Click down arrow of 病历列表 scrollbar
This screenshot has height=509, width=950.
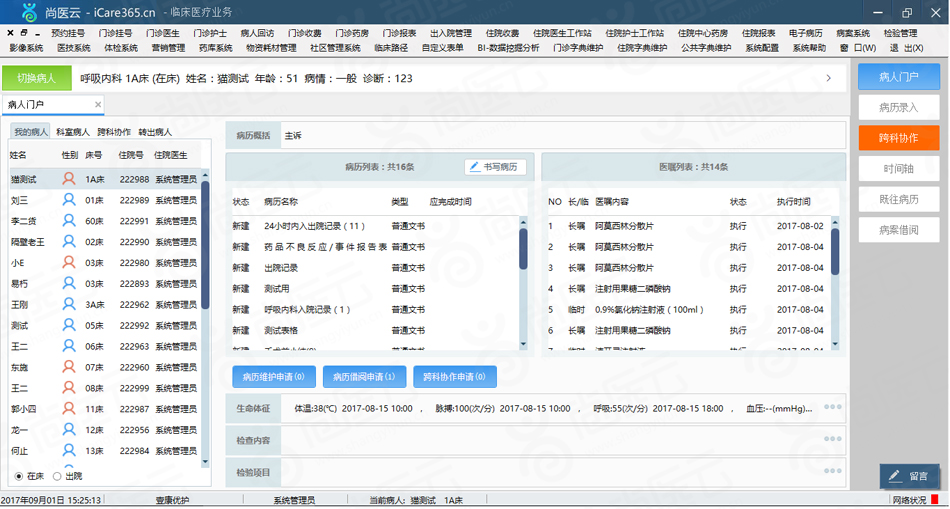[523, 344]
